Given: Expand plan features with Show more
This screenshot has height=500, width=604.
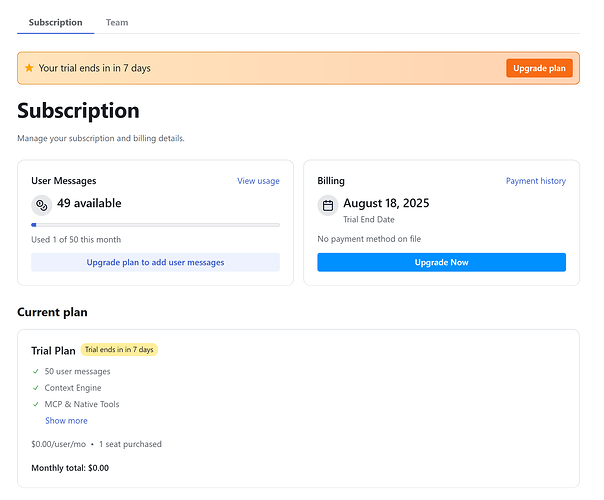Looking at the screenshot, I should (66, 421).
